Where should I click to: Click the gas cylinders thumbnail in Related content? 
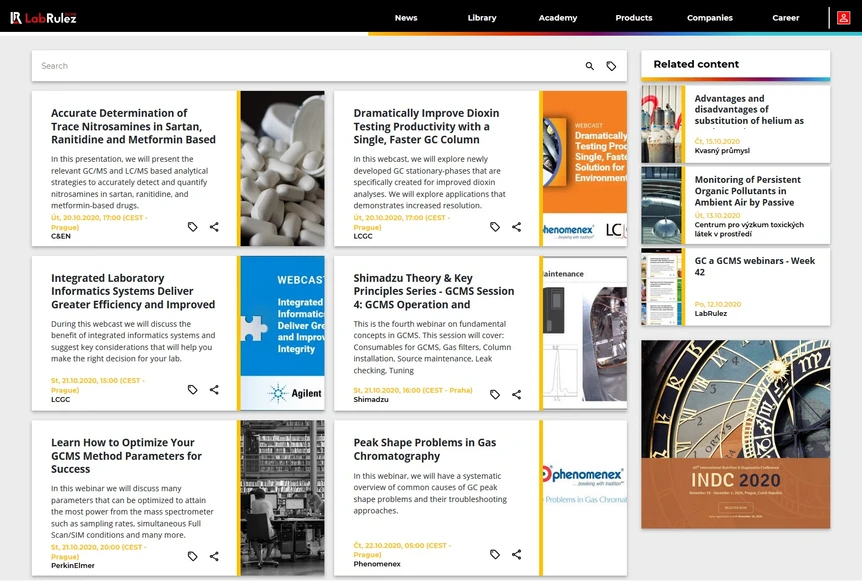pyautogui.click(x=661, y=124)
